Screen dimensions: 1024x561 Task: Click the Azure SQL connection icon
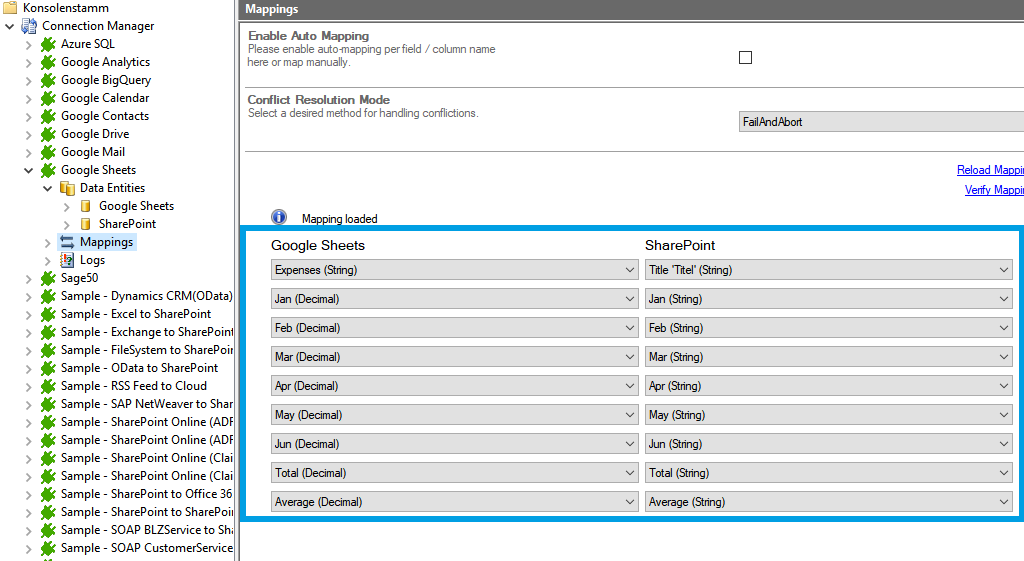(x=48, y=44)
